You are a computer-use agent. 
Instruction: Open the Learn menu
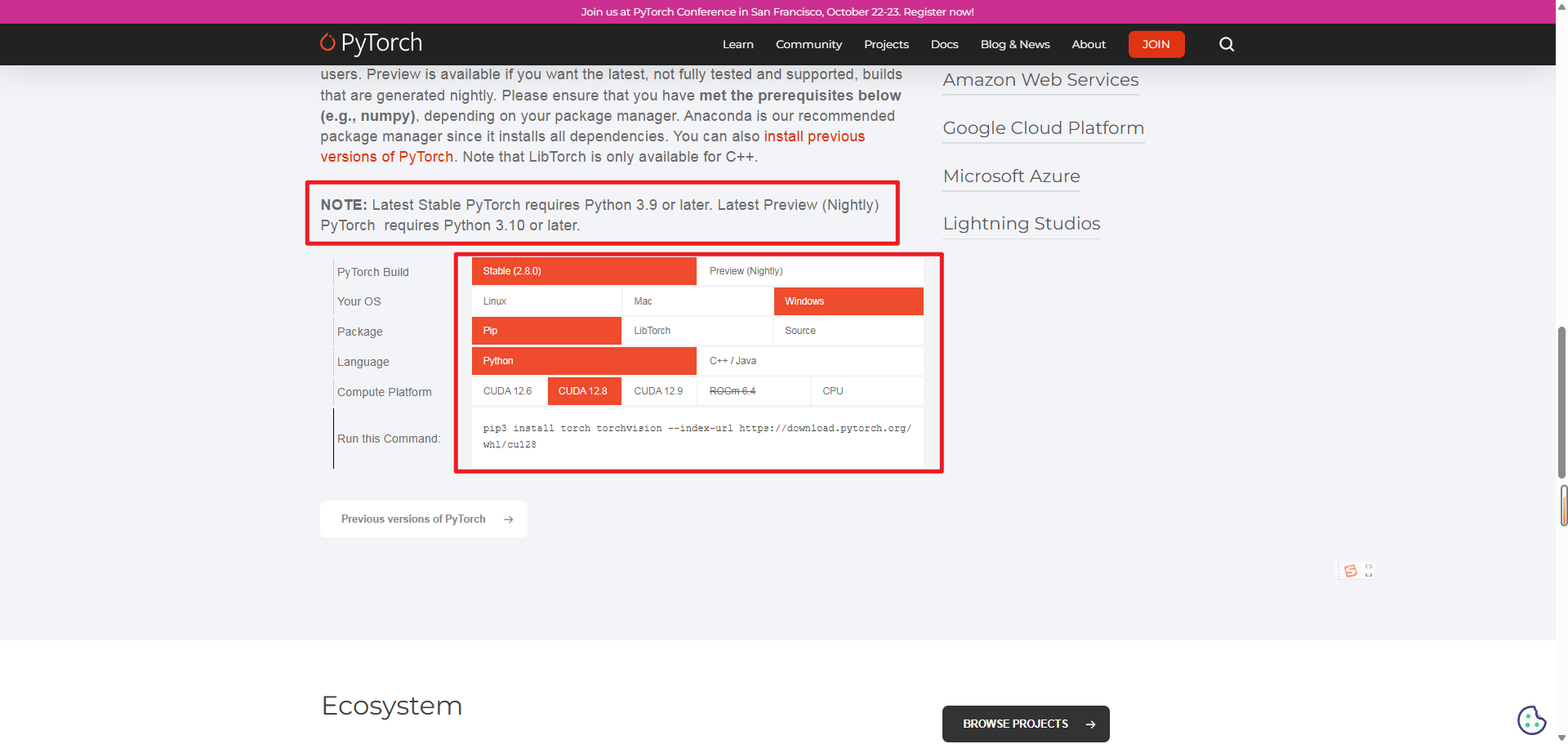(737, 44)
